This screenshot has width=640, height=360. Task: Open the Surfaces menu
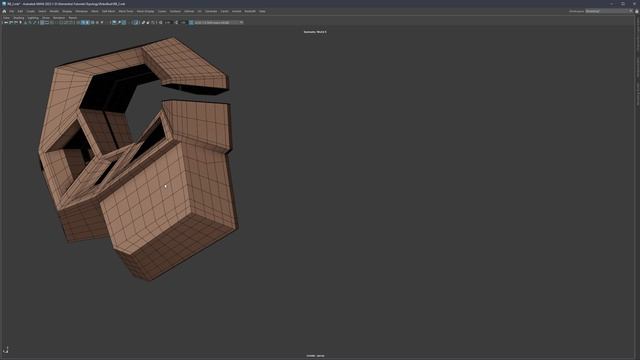click(175, 11)
